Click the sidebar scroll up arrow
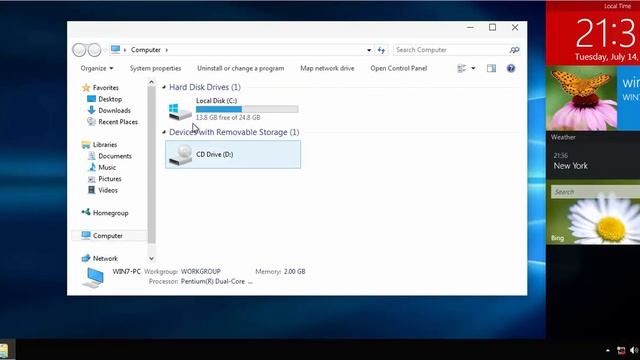The image size is (640, 360). pyautogui.click(x=151, y=82)
